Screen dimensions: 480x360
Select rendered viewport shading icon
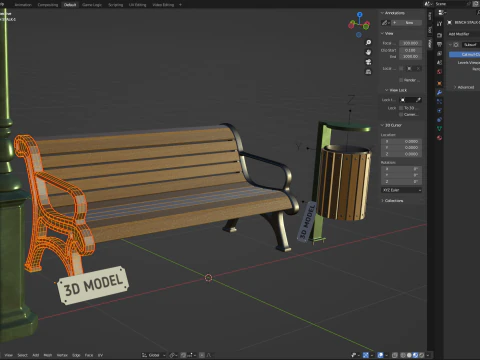click(422, 355)
